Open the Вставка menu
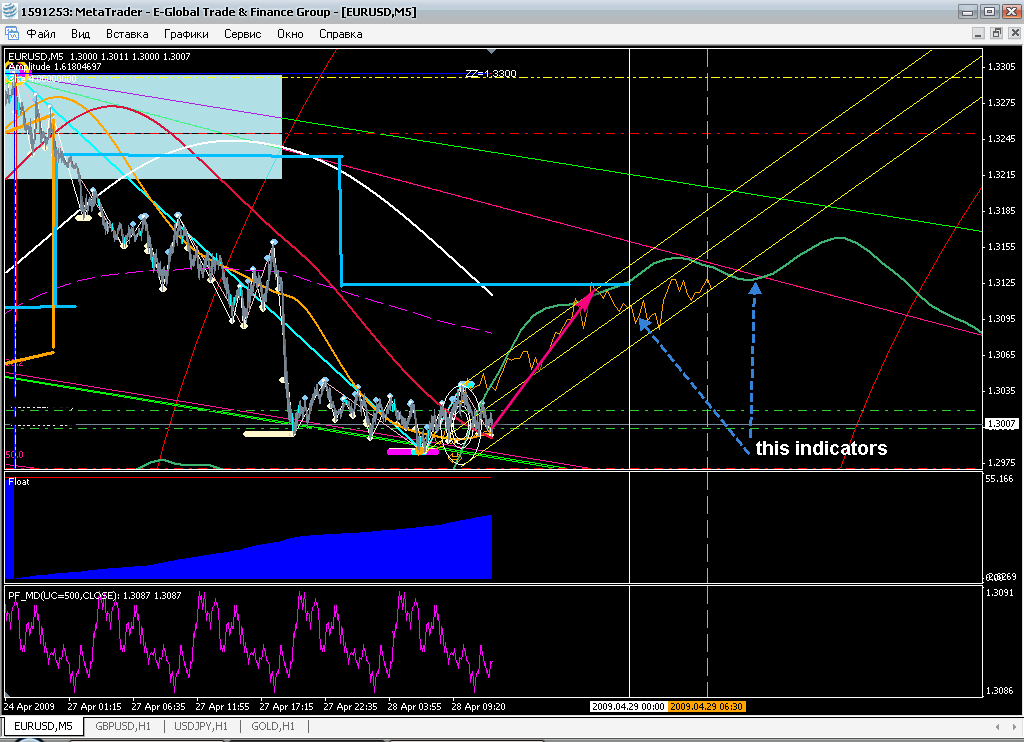Image resolution: width=1024 pixels, height=742 pixels. pyautogui.click(x=127, y=34)
